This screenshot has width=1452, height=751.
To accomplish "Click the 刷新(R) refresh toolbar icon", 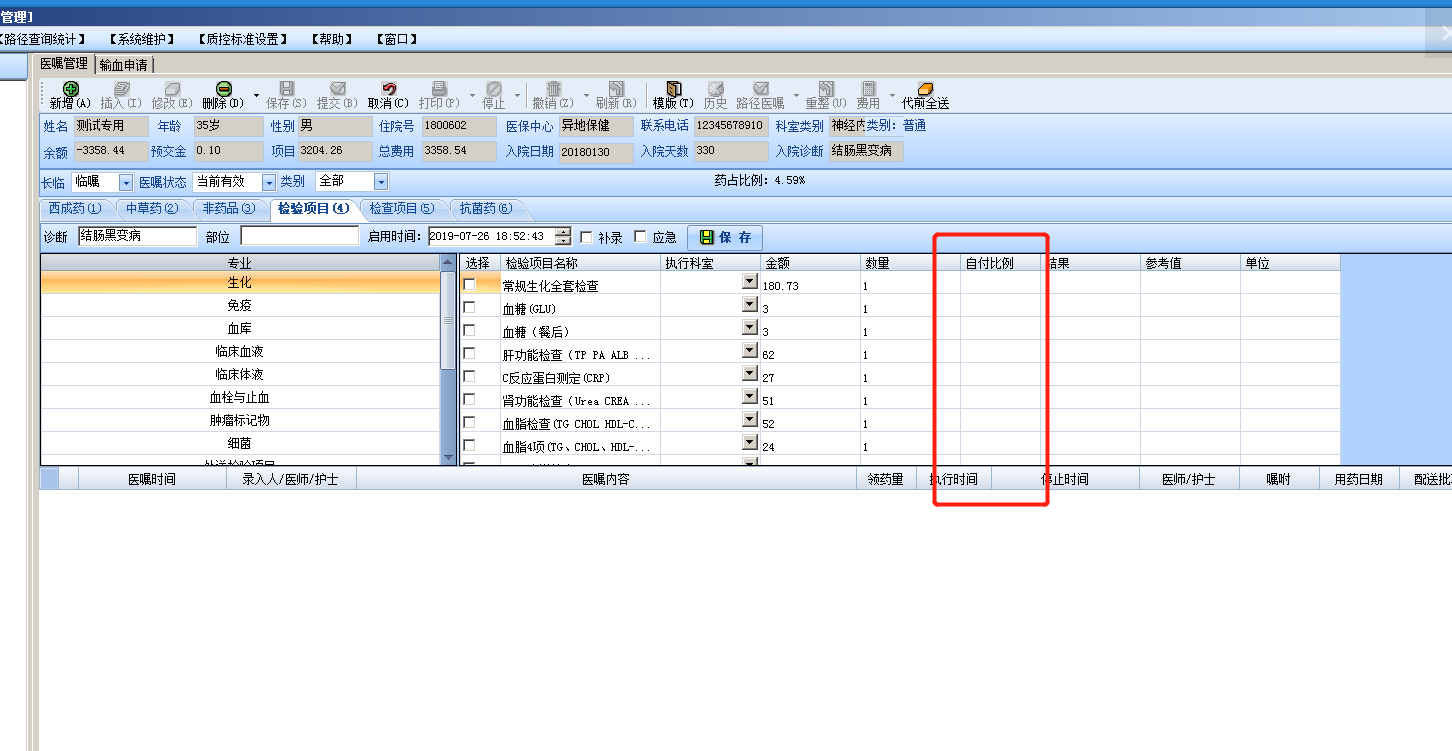I will (616, 89).
